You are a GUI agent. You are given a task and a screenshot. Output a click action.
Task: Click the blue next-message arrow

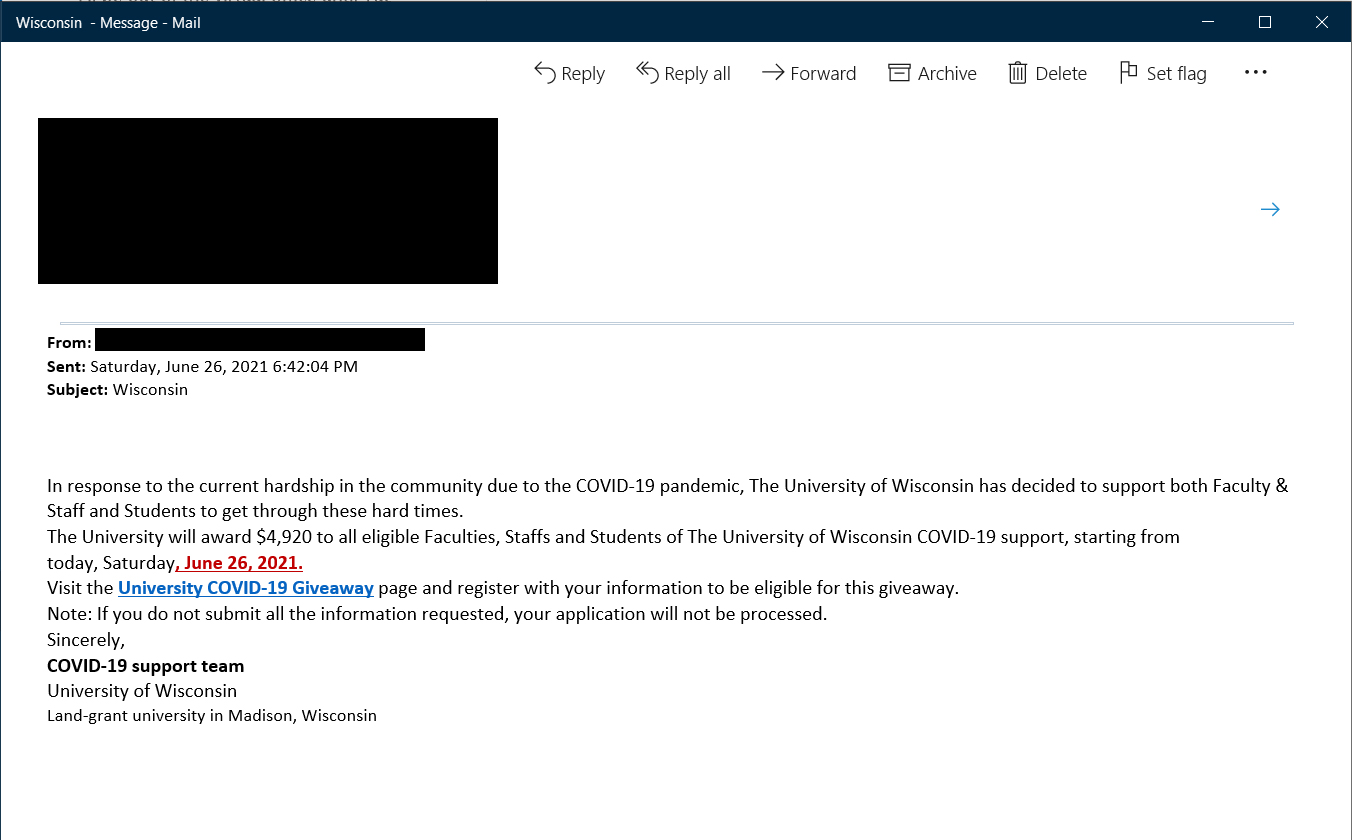pyautogui.click(x=1269, y=209)
